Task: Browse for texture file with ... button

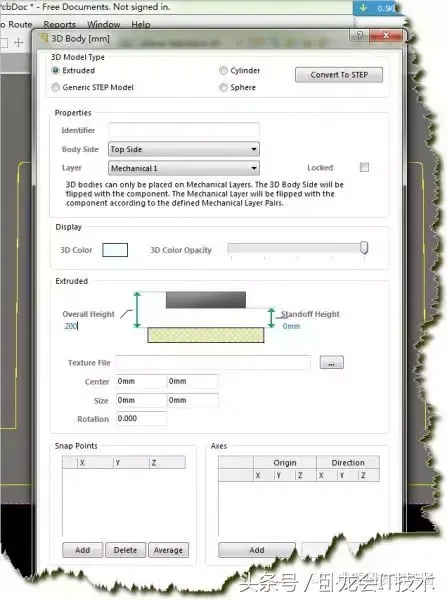Action: click(x=331, y=362)
